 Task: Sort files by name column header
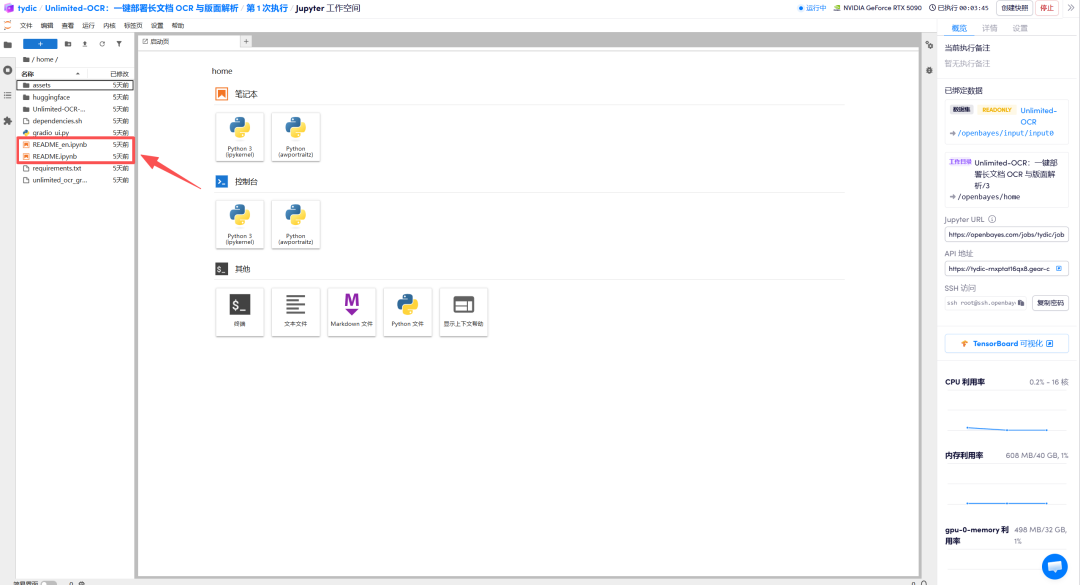[x=50, y=74]
